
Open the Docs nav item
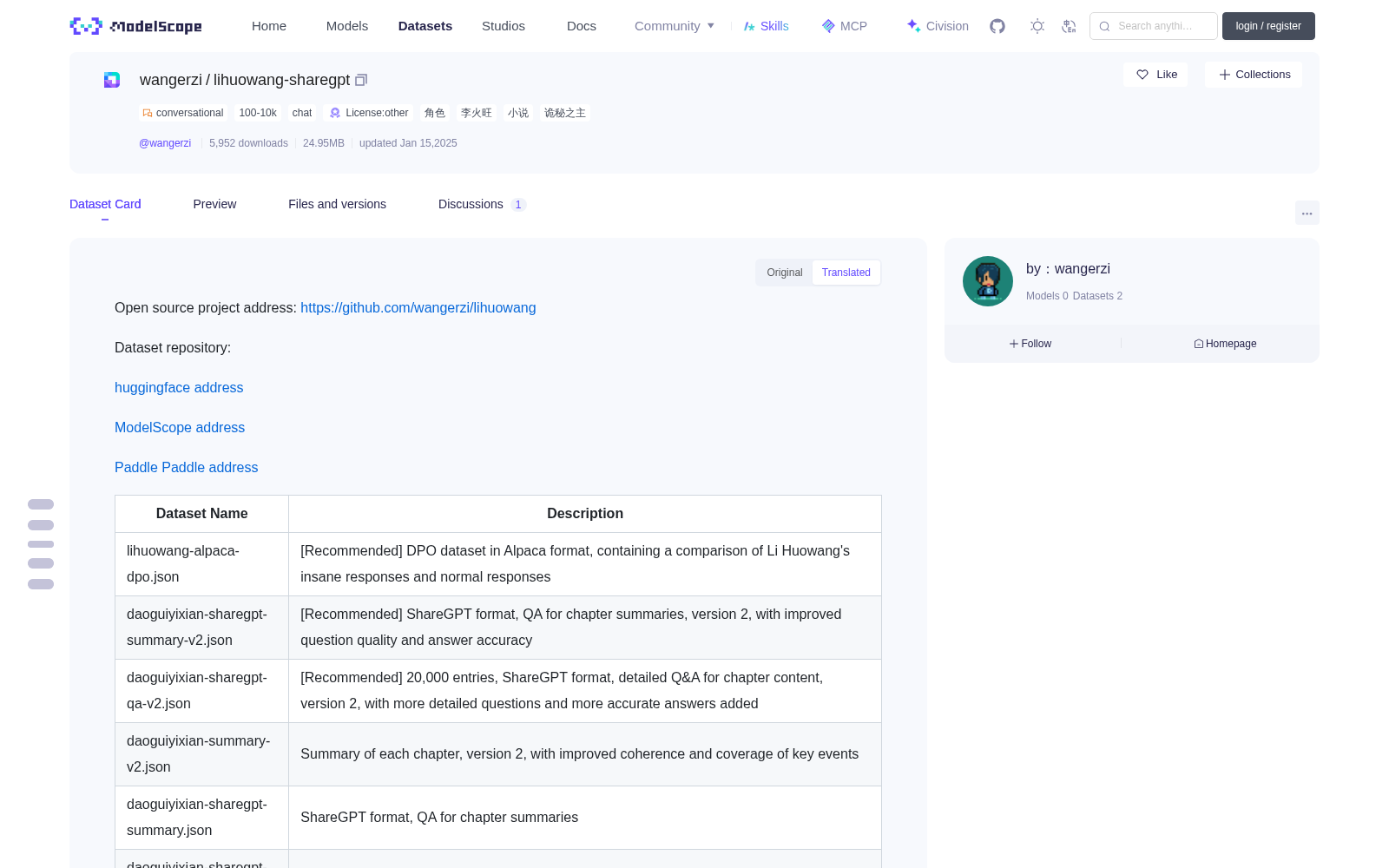click(582, 26)
